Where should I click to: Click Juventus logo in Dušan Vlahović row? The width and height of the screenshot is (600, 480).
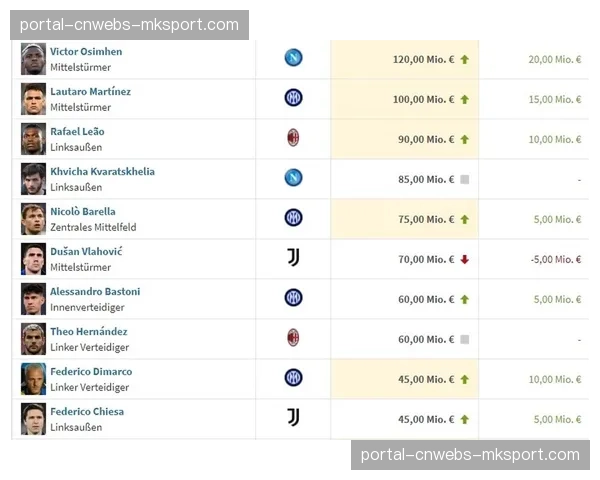(293, 258)
